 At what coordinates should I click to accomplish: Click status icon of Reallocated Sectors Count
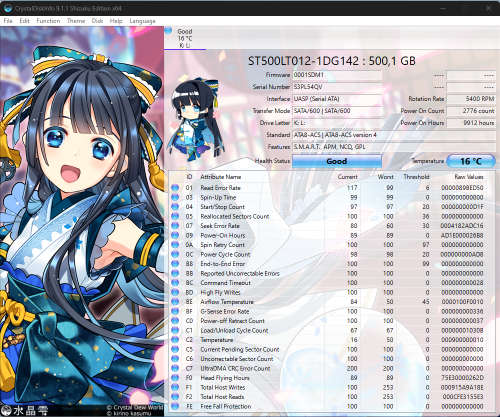click(175, 216)
